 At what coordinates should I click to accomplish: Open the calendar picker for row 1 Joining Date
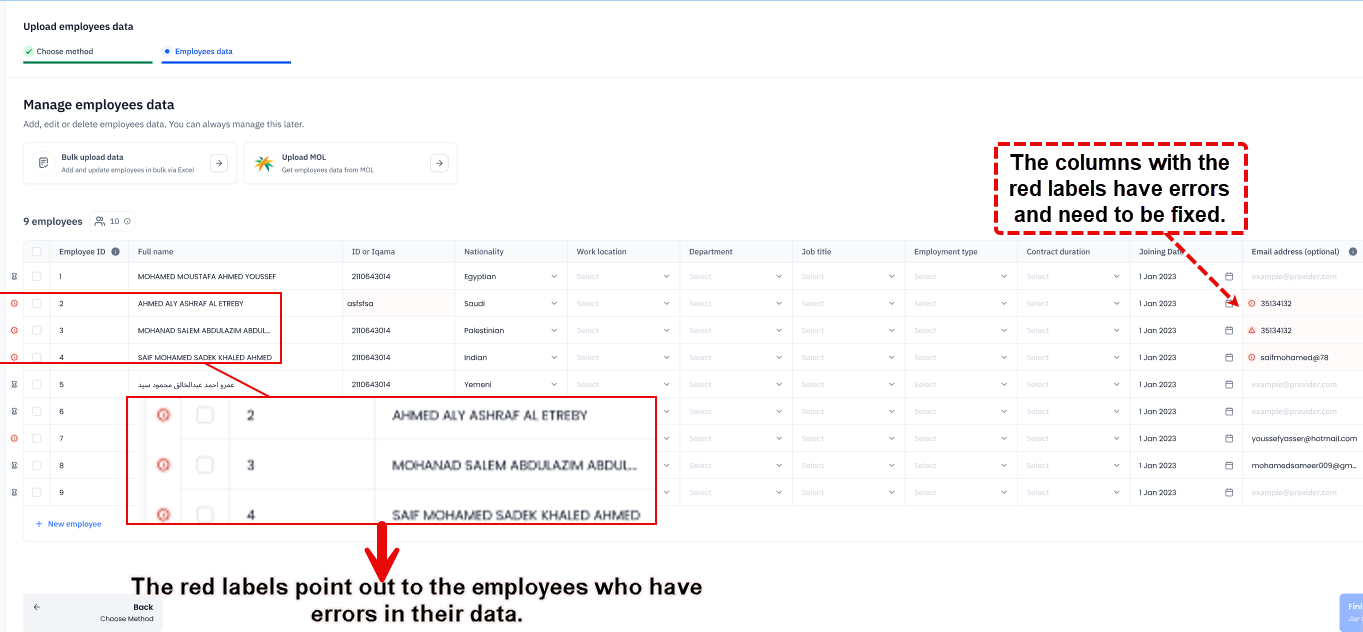[1227, 276]
